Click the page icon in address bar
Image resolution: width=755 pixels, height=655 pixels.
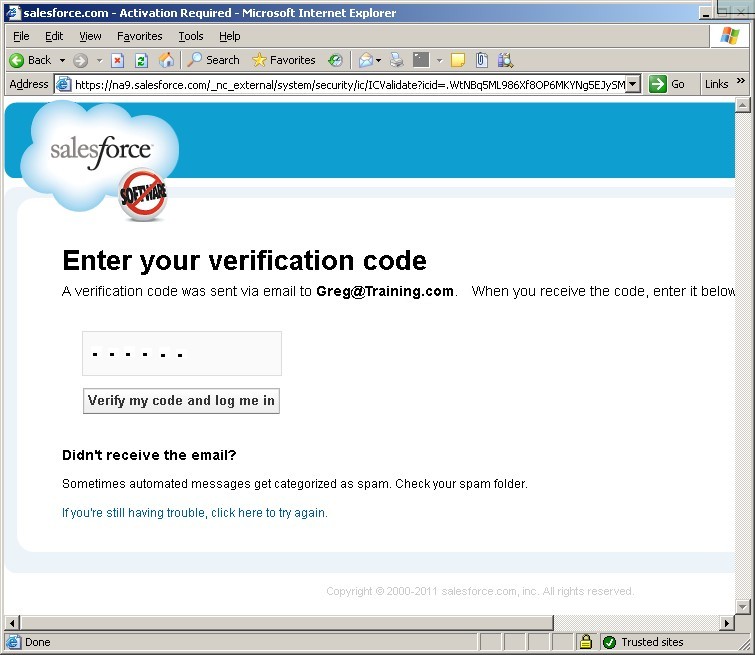pos(64,84)
